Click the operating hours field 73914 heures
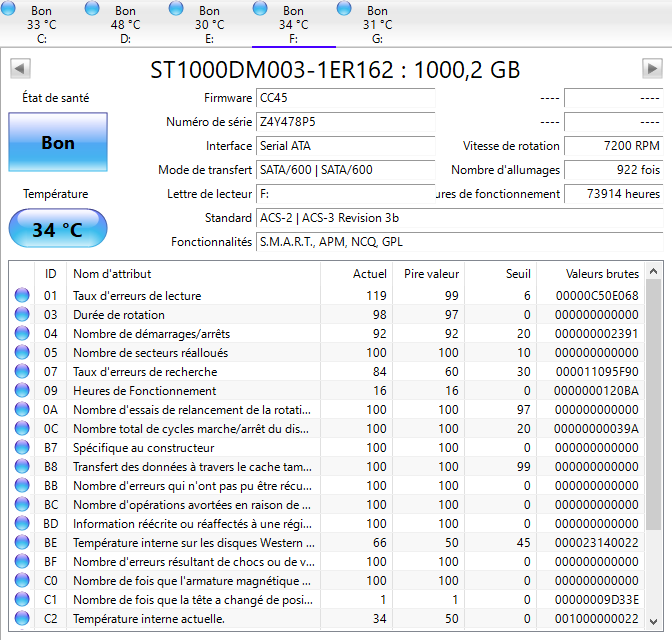Image resolution: width=672 pixels, height=640 pixels. click(614, 194)
